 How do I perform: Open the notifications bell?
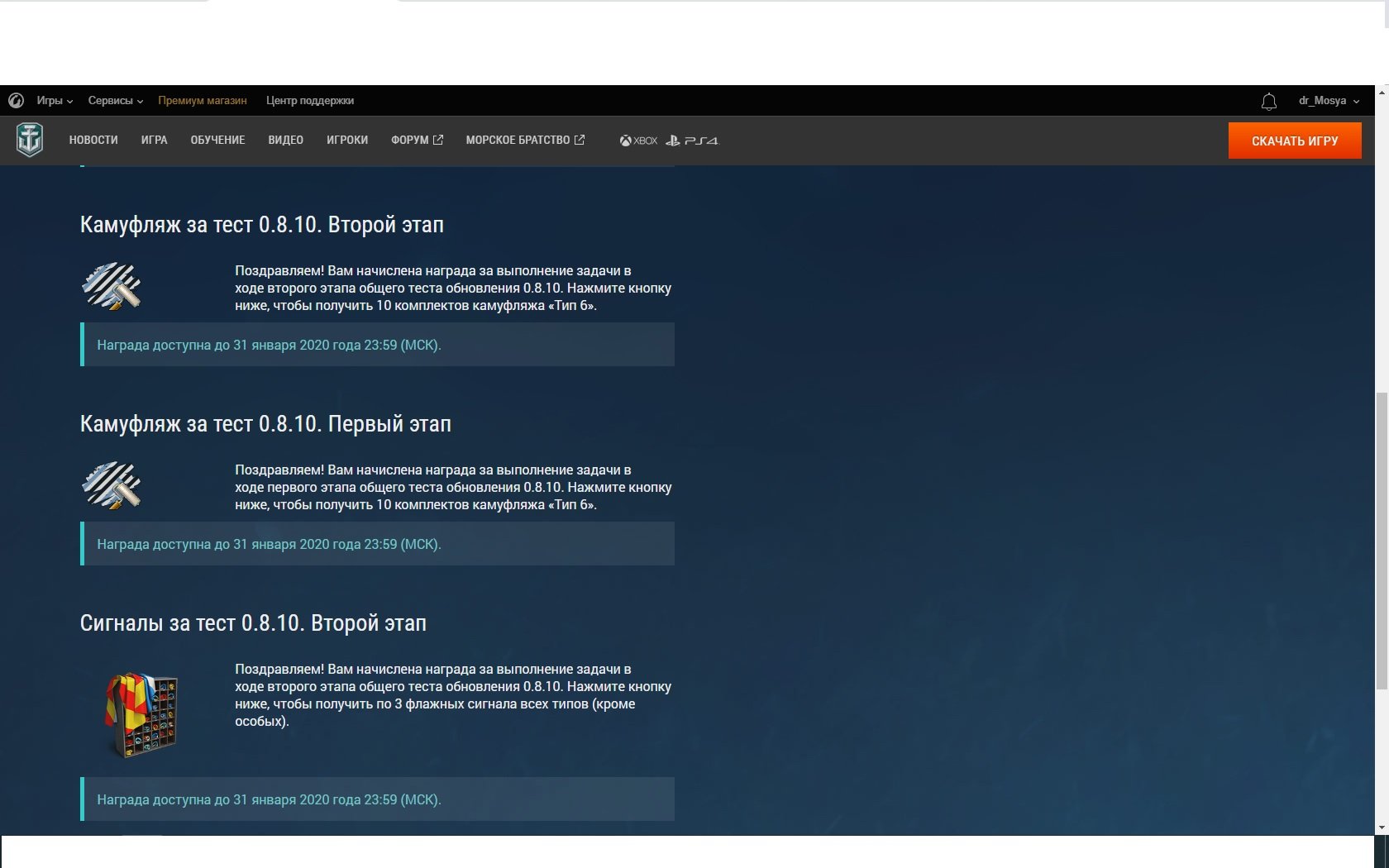coord(1268,102)
